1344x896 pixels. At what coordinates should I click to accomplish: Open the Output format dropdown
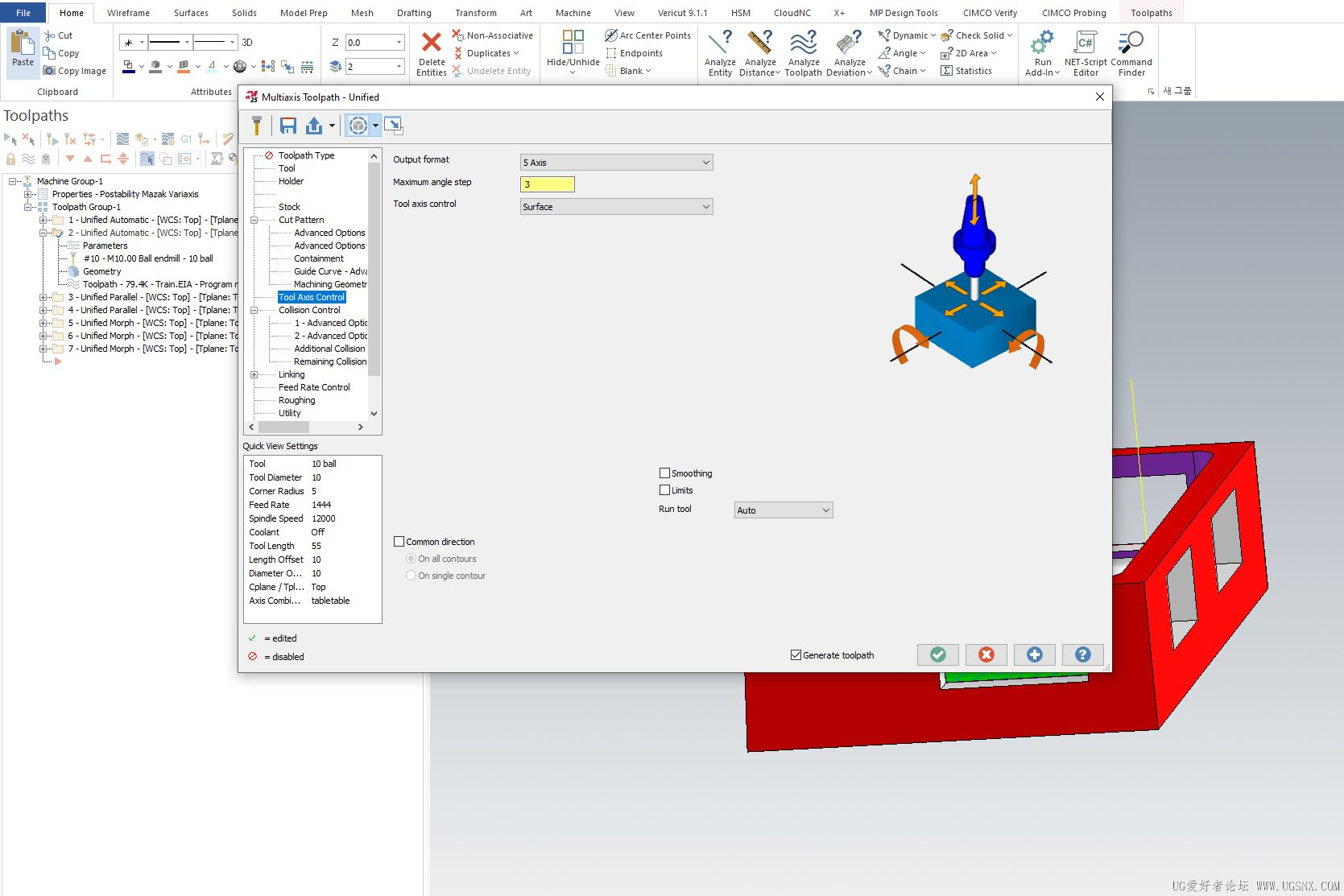tap(616, 163)
